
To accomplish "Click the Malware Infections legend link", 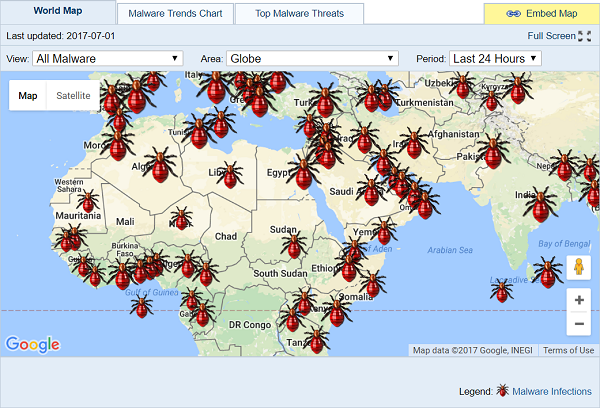I will (x=552, y=392).
